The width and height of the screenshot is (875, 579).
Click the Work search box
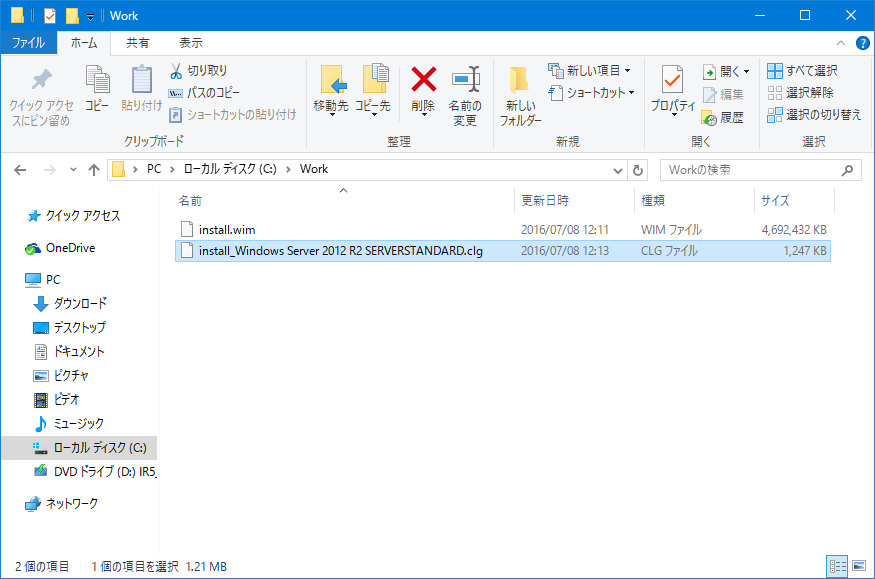pos(761,170)
